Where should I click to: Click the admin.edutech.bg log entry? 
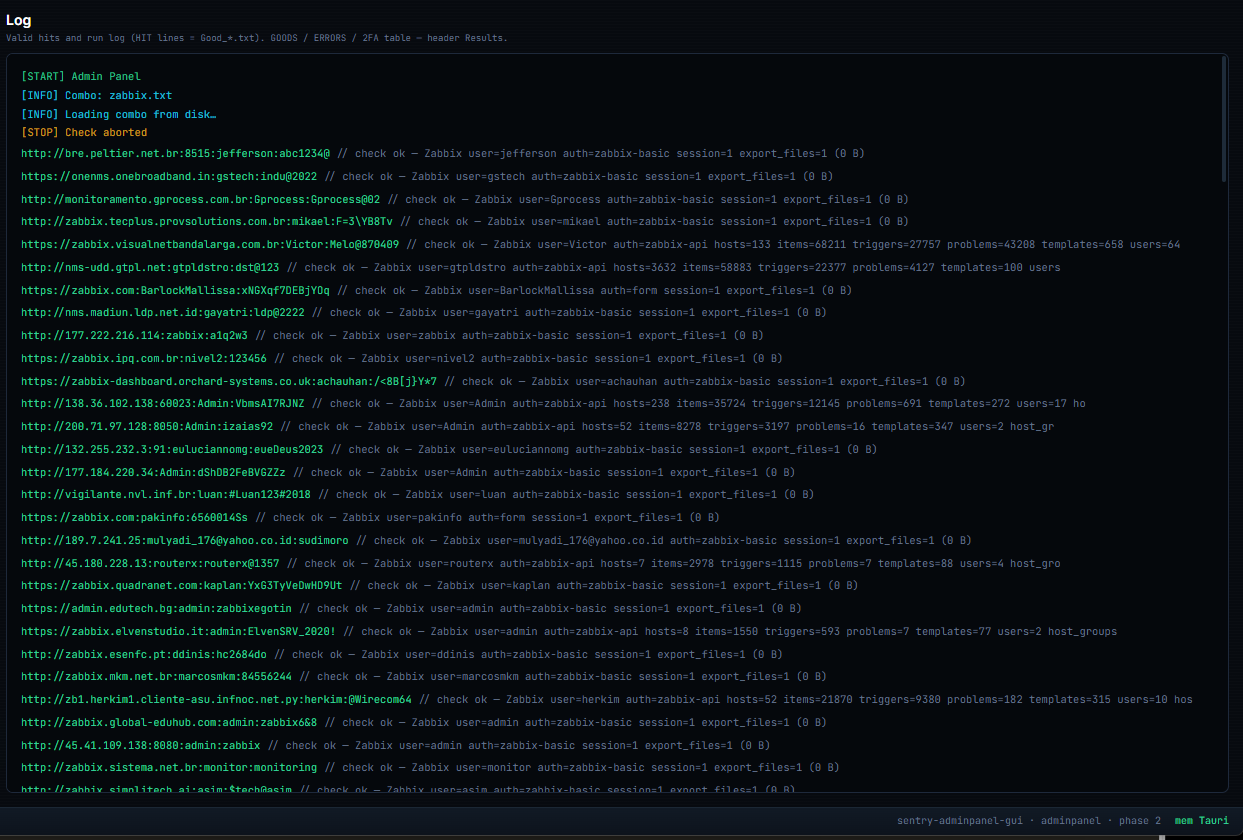tap(411, 608)
